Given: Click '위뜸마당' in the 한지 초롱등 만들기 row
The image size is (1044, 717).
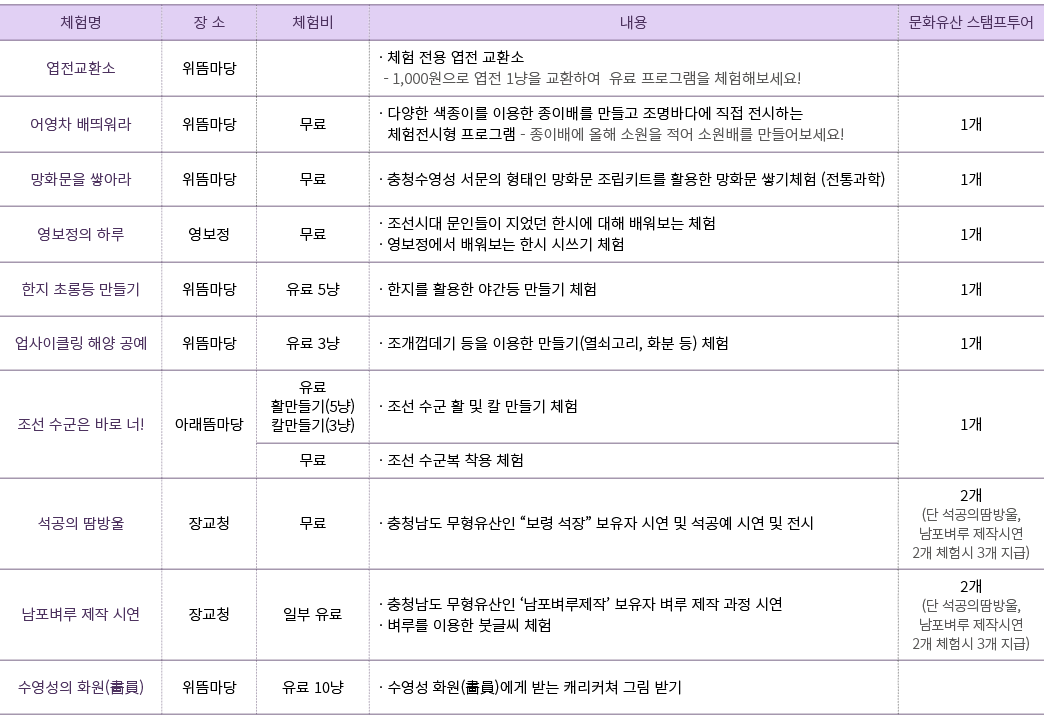Looking at the screenshot, I should [209, 290].
